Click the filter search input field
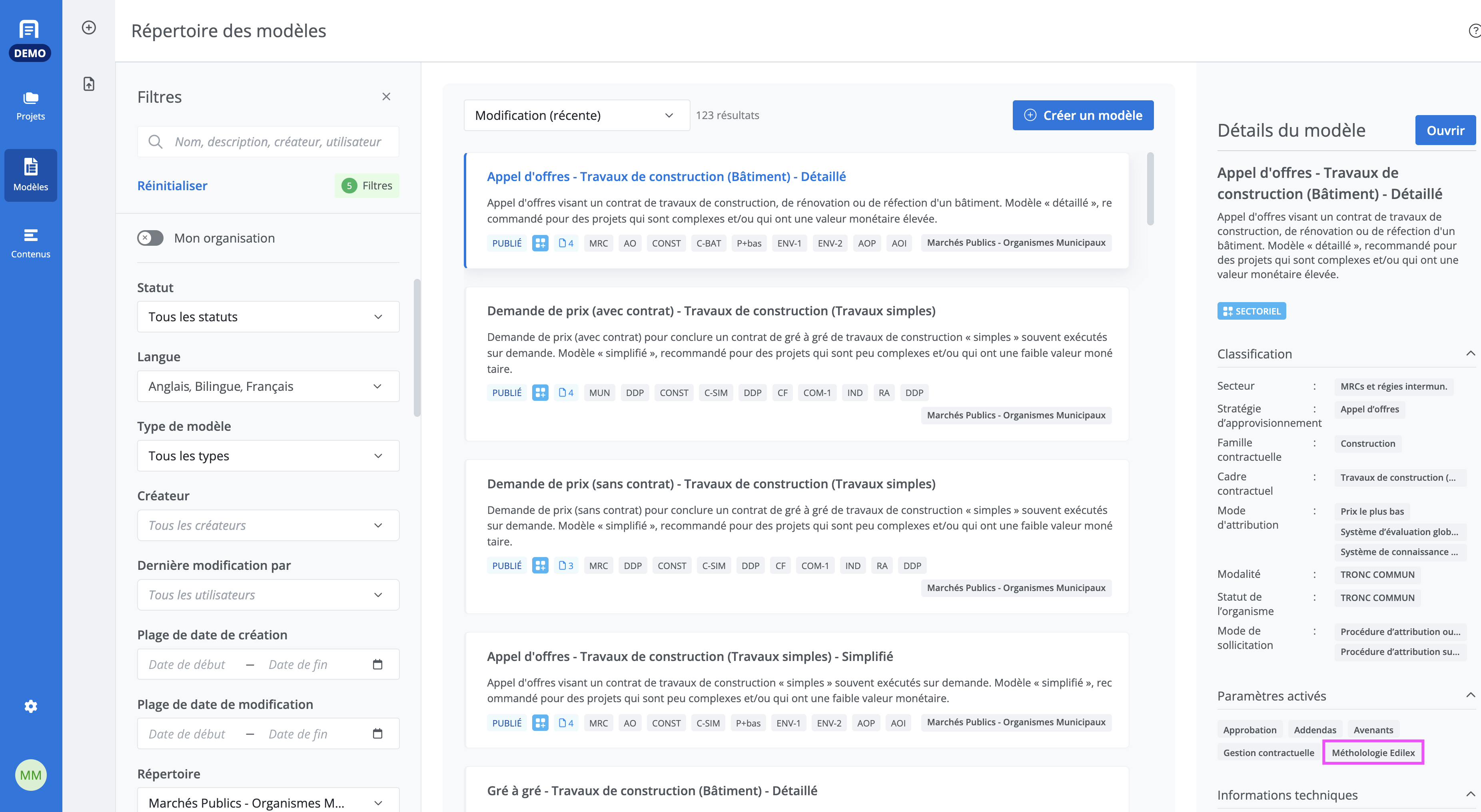This screenshot has width=1481, height=812. pos(268,142)
